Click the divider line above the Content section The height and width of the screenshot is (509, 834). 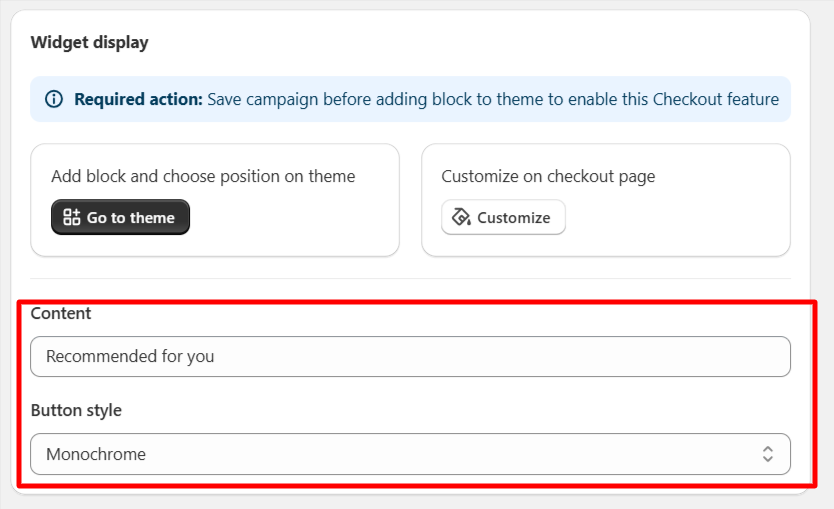pos(410,279)
